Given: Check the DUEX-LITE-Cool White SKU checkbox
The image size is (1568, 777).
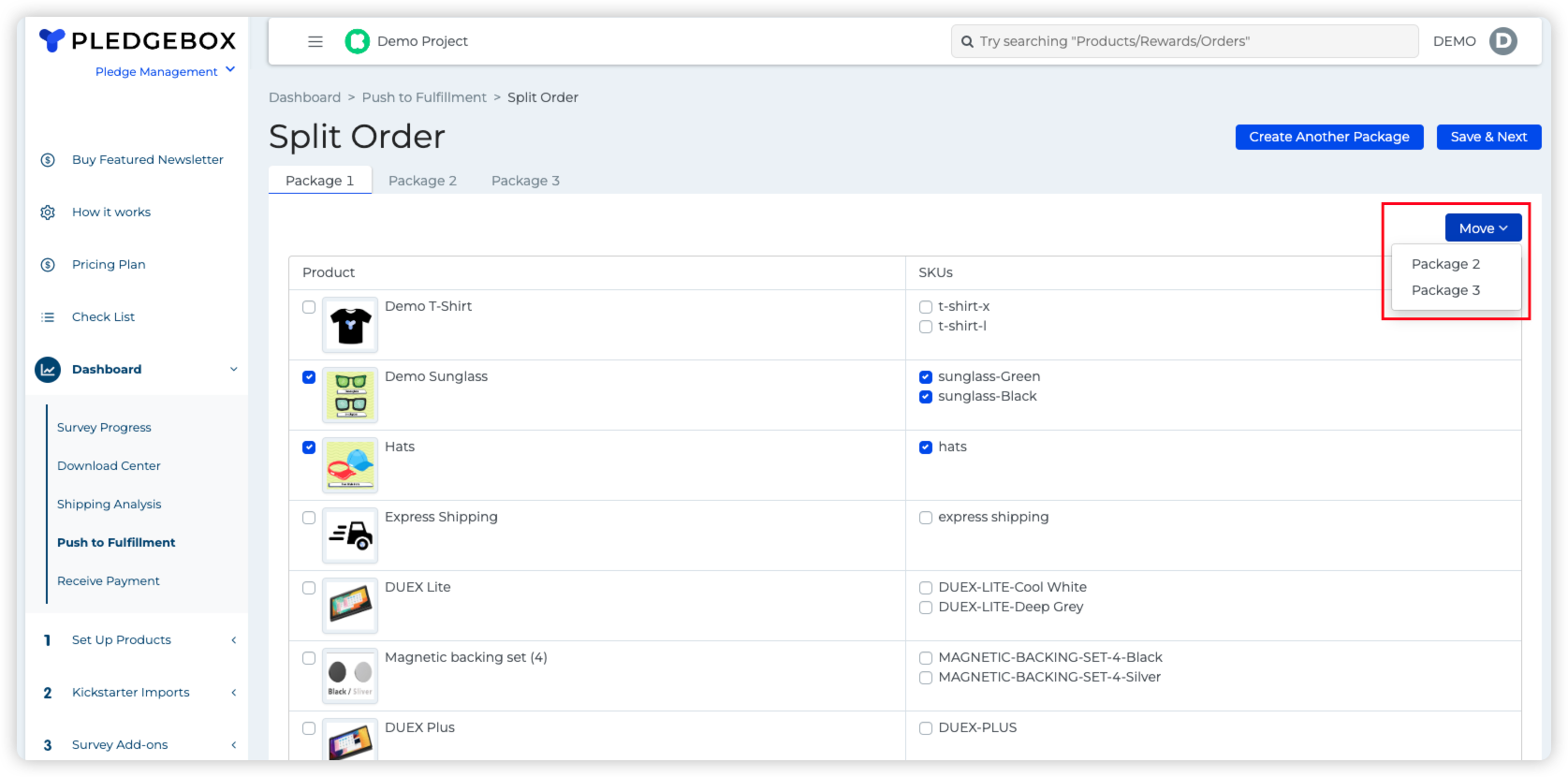Looking at the screenshot, I should 926,588.
